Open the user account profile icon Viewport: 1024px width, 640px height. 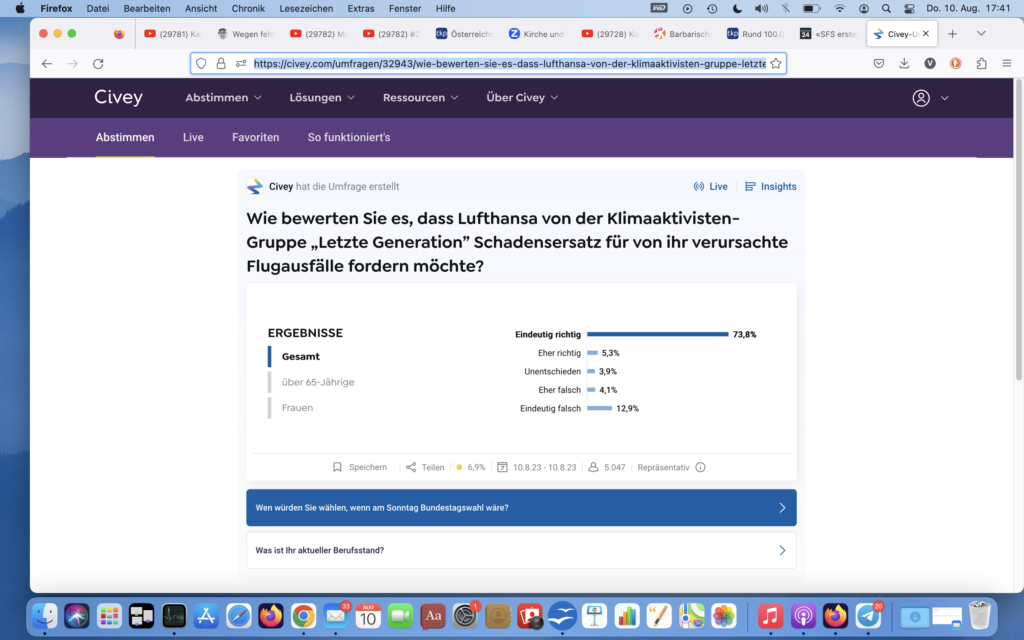click(921, 98)
